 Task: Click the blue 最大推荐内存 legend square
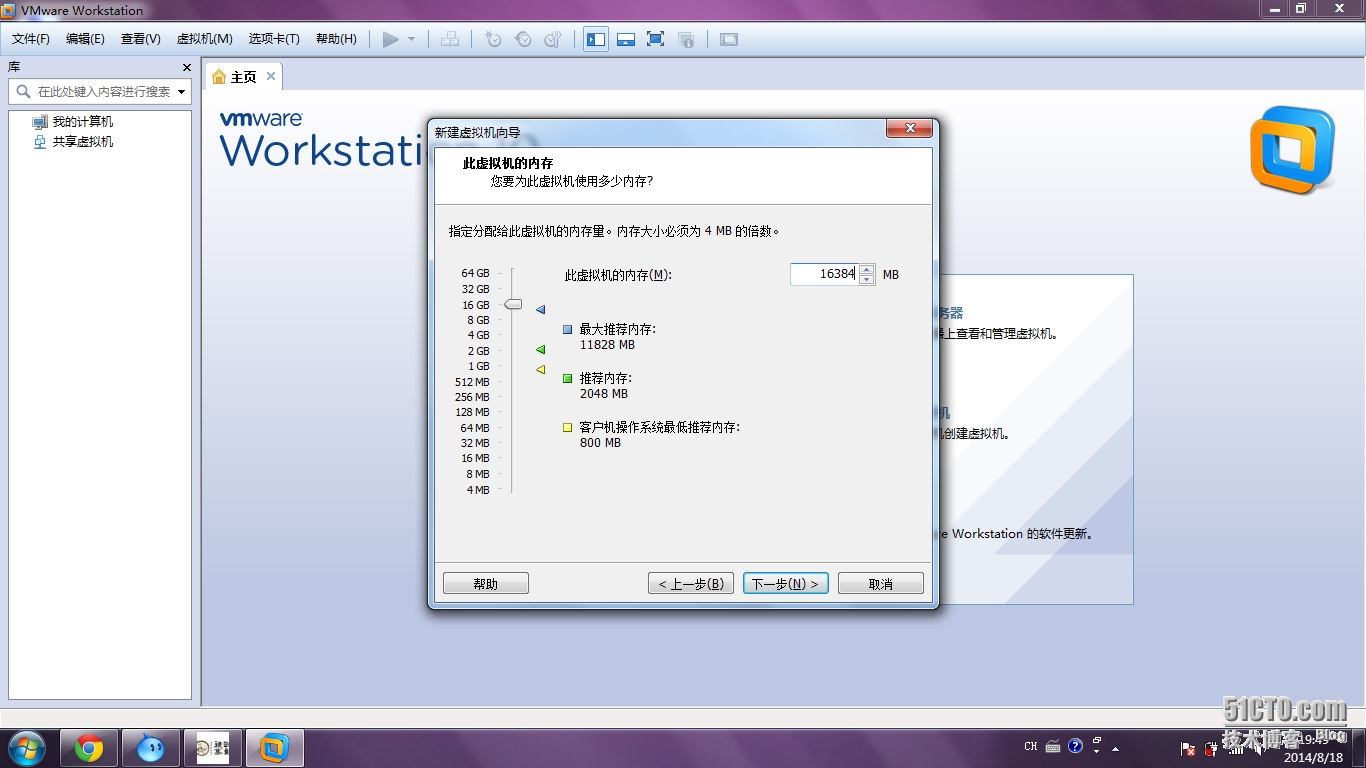click(x=568, y=329)
